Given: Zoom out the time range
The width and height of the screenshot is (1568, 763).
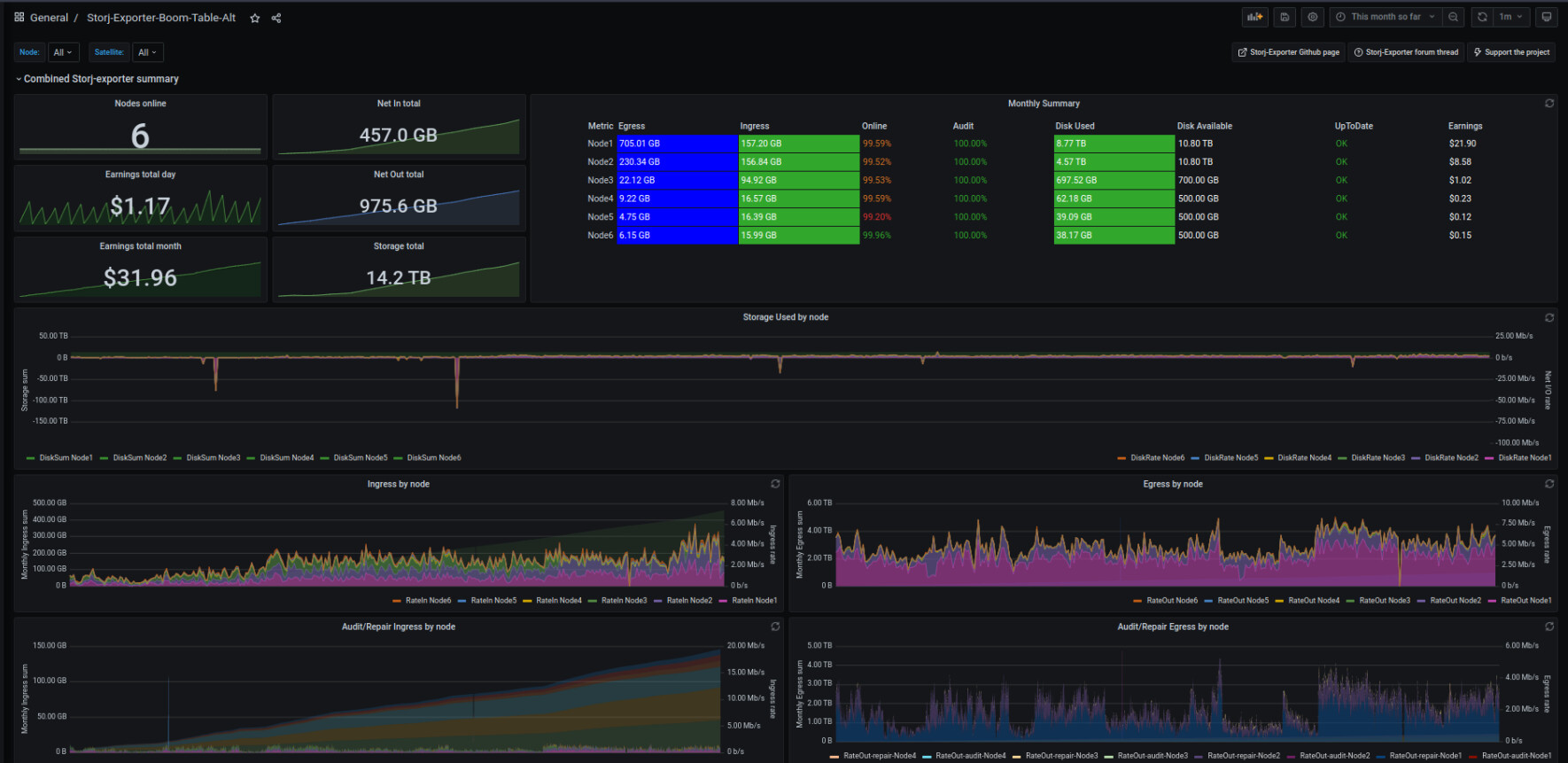Looking at the screenshot, I should coord(1453,17).
